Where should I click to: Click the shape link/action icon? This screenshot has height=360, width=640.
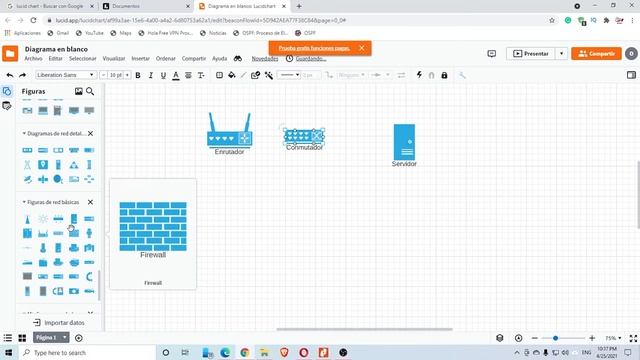point(256,75)
